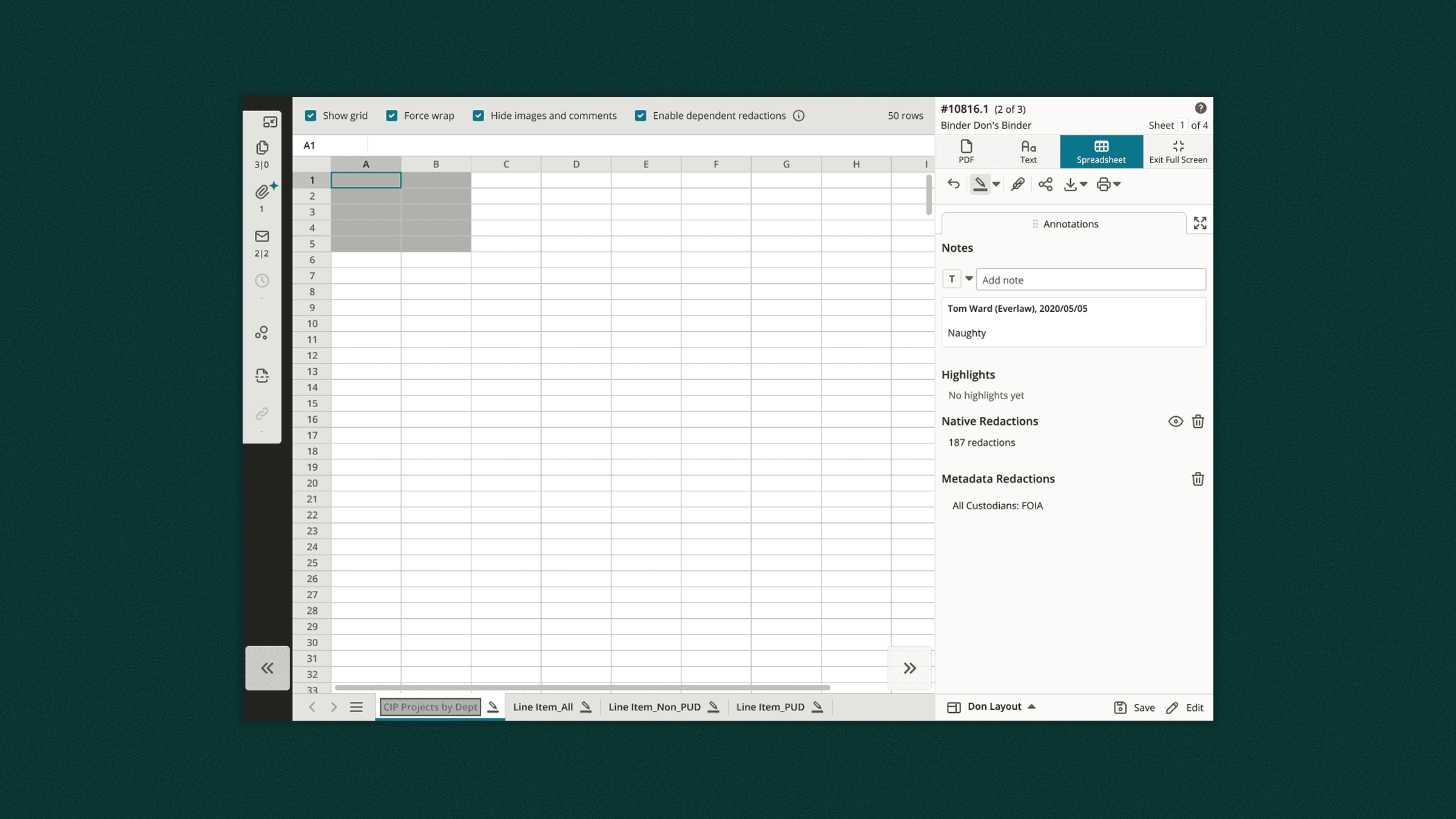
Task: Open the email threading panel showing 2|2
Action: point(262,237)
